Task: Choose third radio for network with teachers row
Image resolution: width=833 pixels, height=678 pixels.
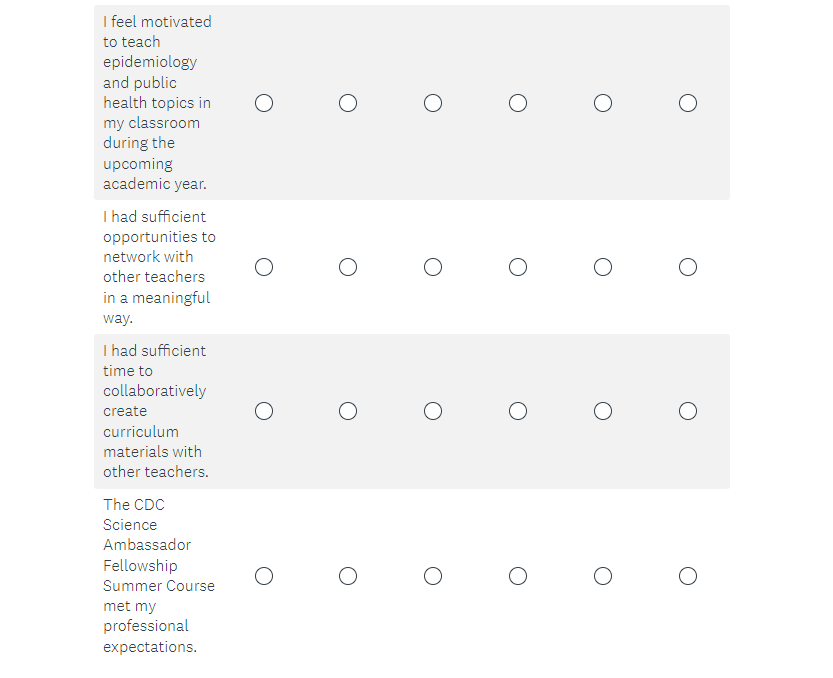Action: coord(433,267)
